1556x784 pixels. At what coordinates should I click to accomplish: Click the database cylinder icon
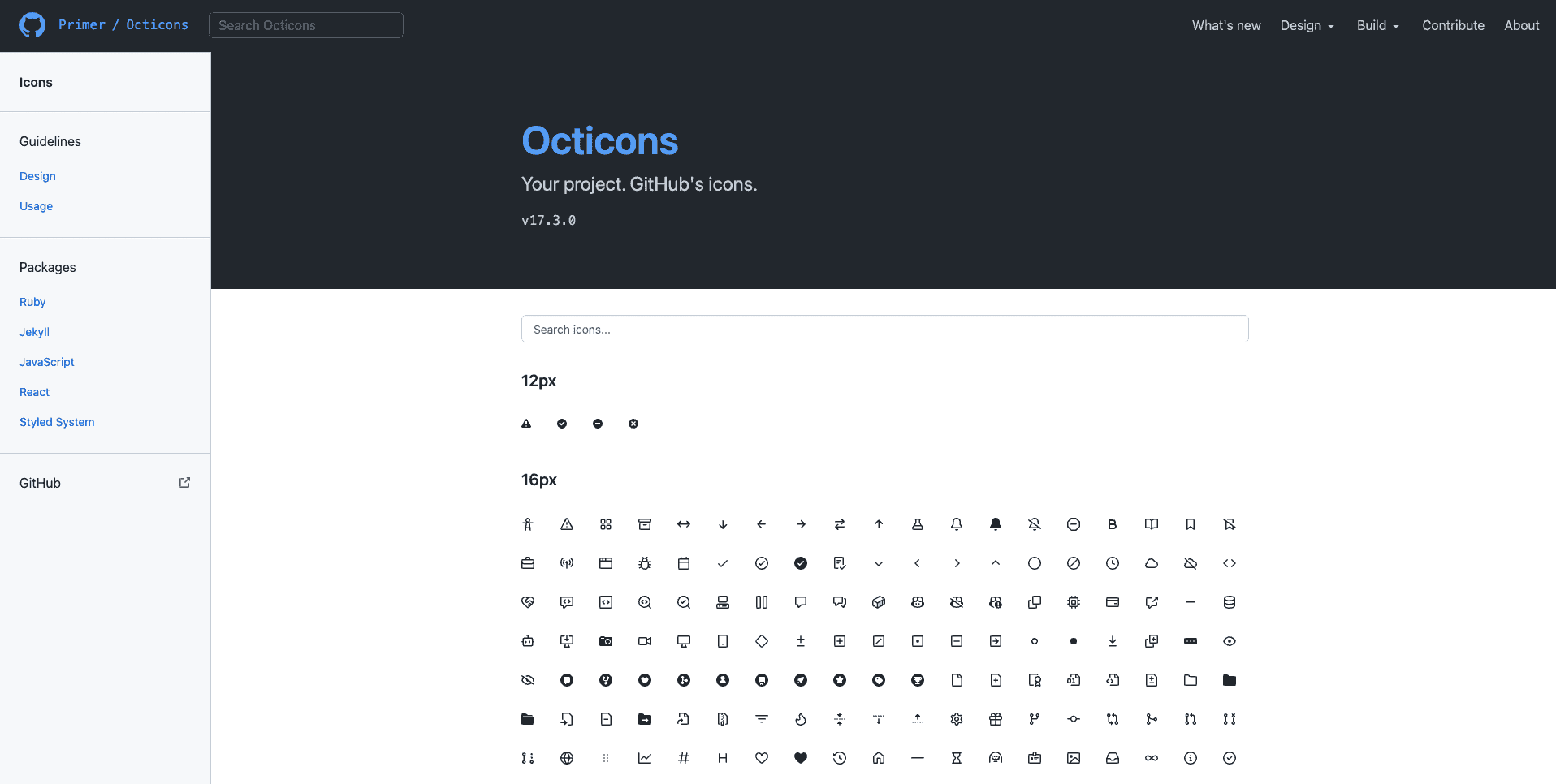(x=1230, y=602)
